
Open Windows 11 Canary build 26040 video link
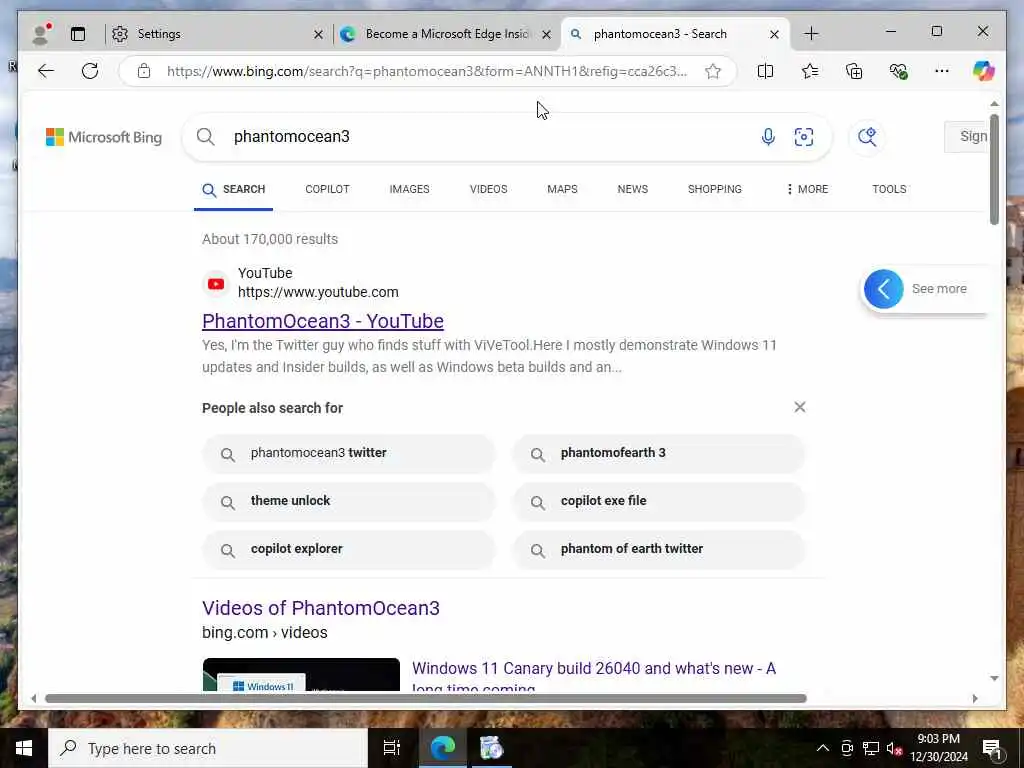click(x=594, y=677)
